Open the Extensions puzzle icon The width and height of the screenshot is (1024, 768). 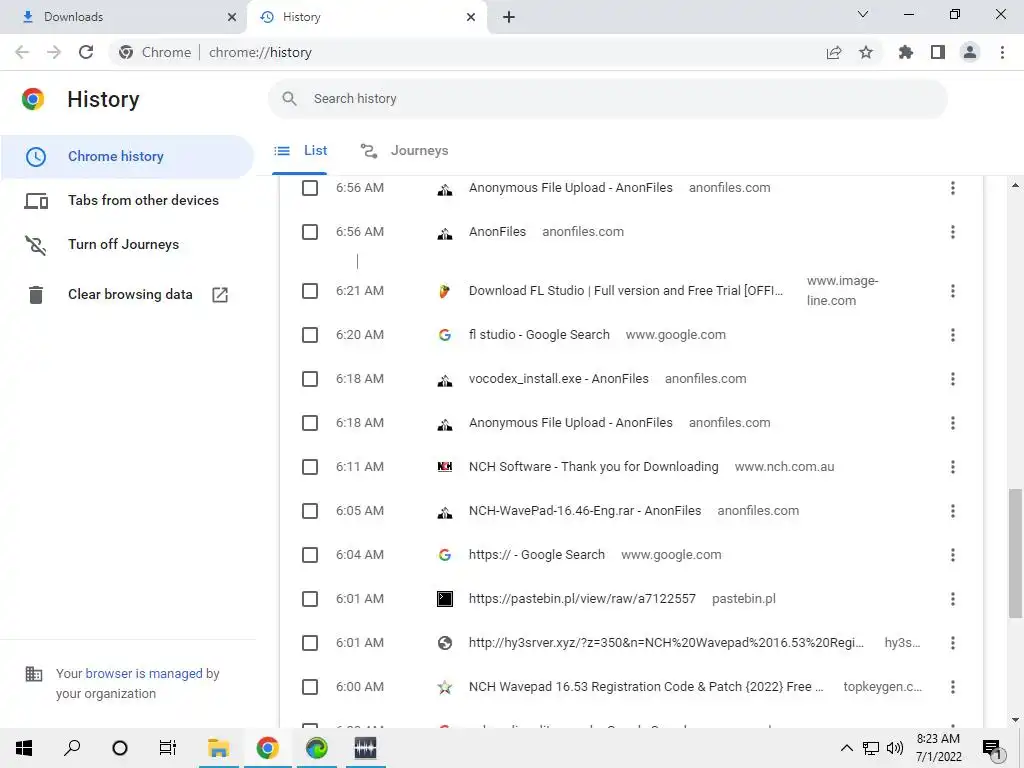[906, 52]
